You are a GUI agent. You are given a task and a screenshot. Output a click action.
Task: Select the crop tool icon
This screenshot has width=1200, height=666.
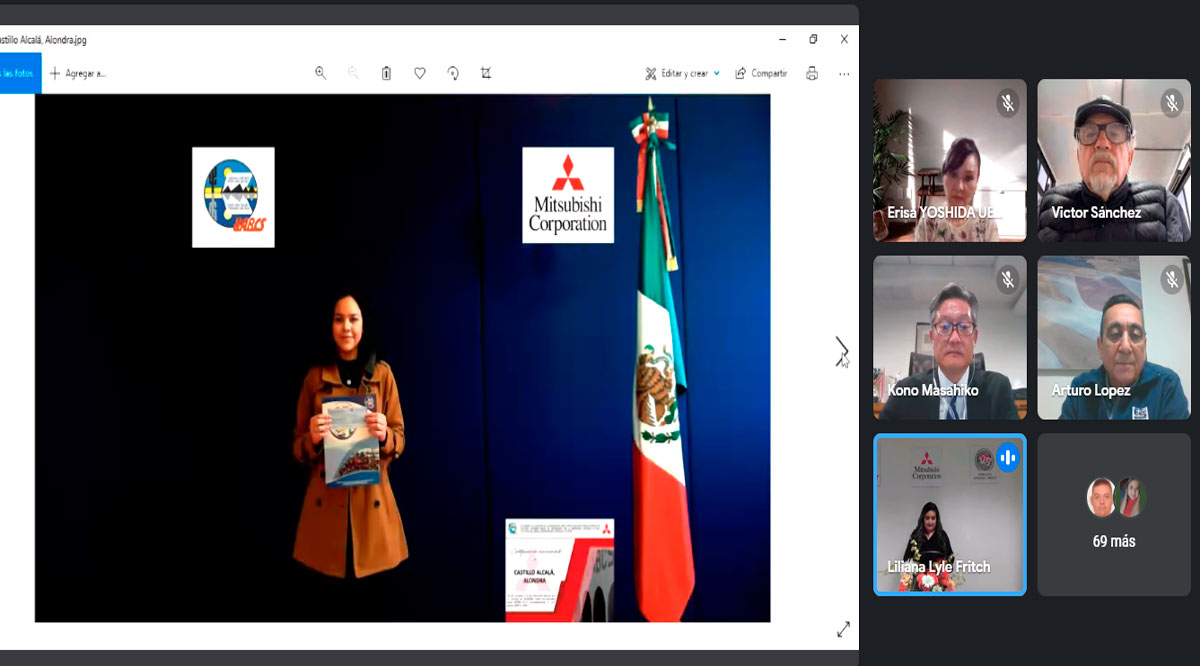[x=486, y=73]
